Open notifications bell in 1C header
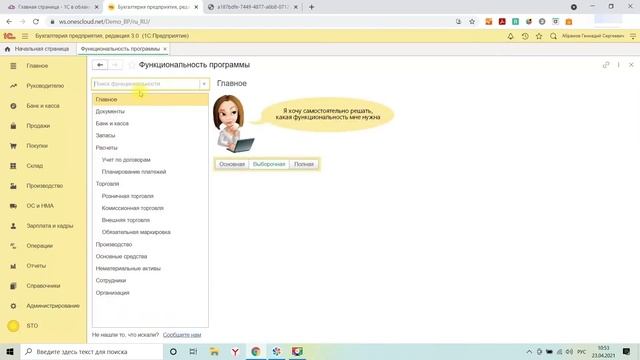The image size is (640, 360). 510,36
